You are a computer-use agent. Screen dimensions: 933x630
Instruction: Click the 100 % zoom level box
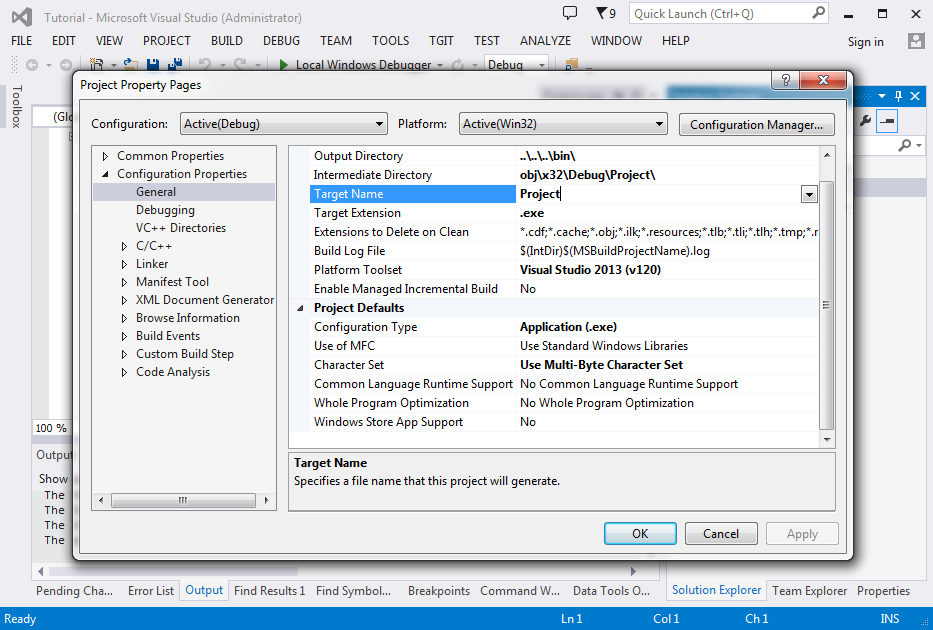coord(52,428)
